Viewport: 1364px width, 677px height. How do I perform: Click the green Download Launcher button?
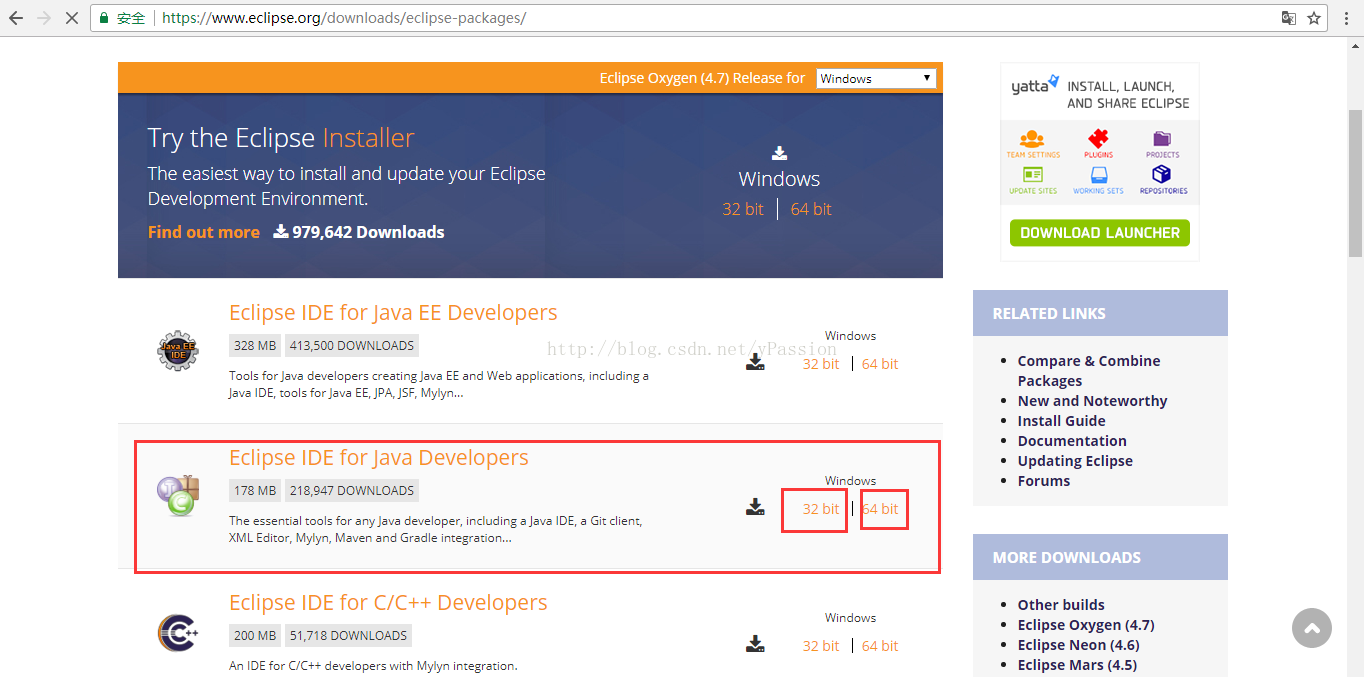1099,233
